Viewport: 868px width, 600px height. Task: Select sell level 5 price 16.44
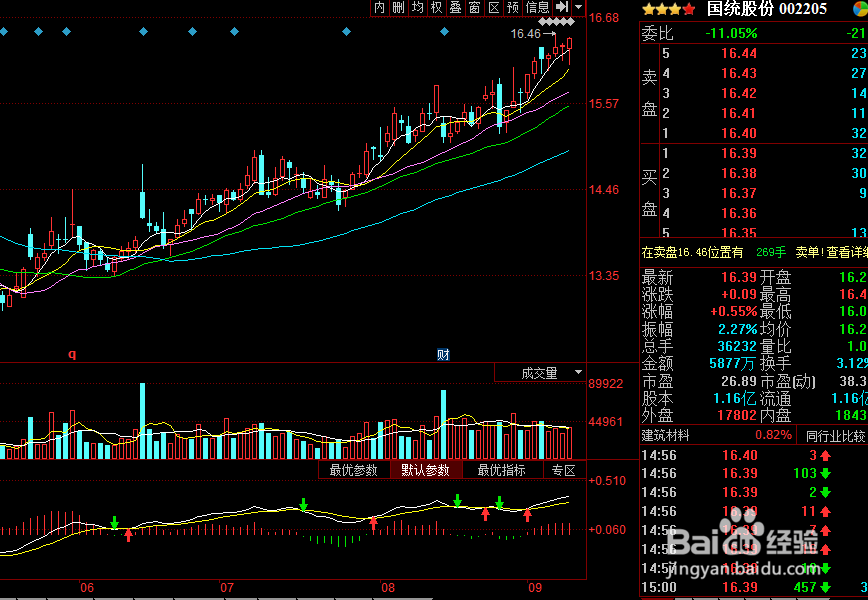[738, 54]
